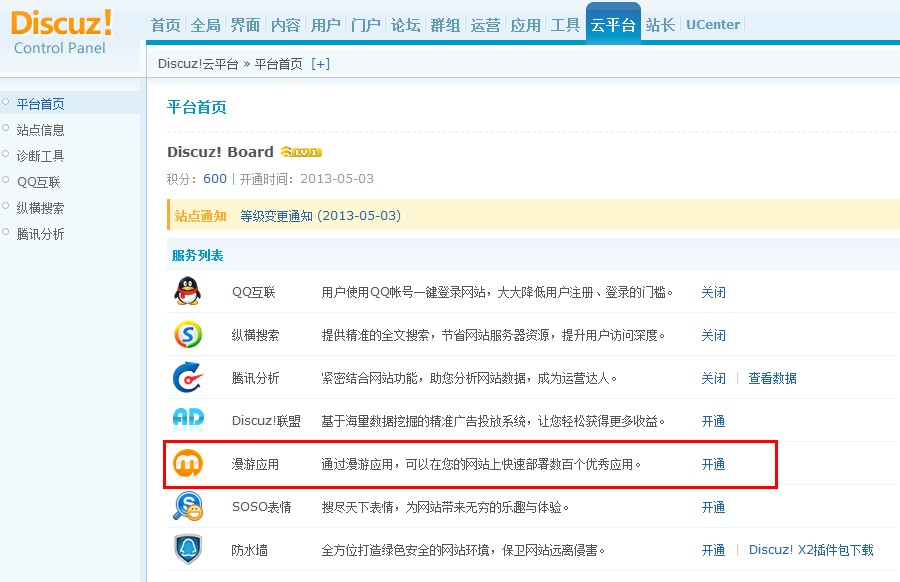Open the 论坛 top menu
The width and height of the screenshot is (900, 582).
coord(405,25)
